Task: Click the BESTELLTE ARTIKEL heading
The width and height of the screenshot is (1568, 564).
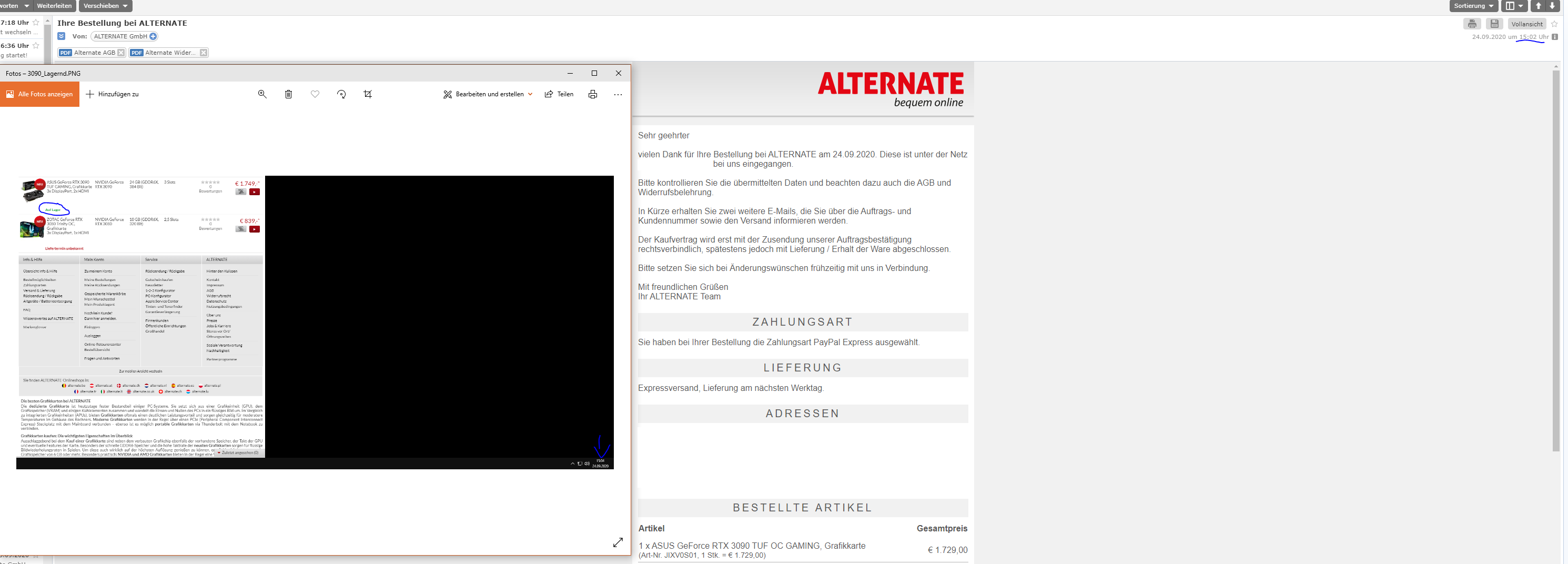Action: [802, 508]
